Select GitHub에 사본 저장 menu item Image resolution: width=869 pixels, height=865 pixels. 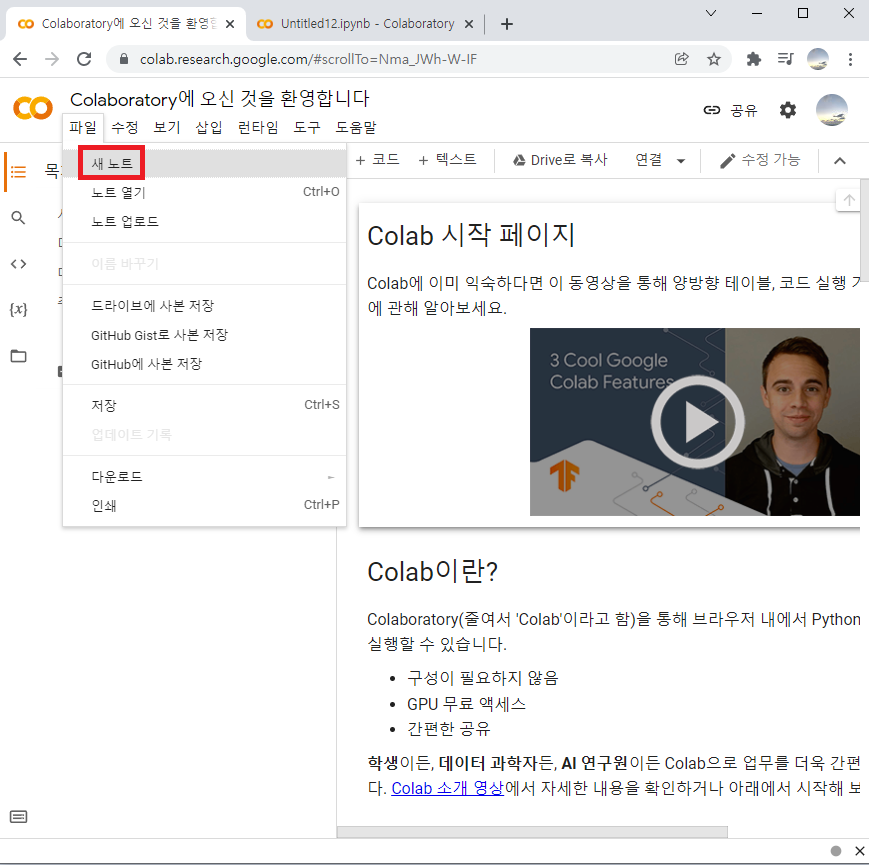tap(205, 364)
